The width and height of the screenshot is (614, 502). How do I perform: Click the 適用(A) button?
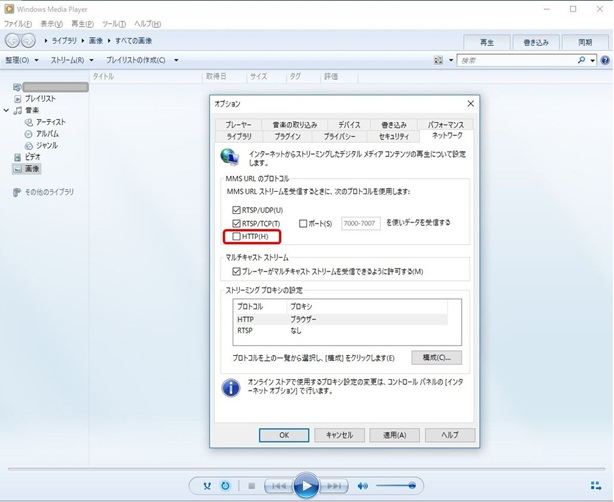click(x=395, y=435)
